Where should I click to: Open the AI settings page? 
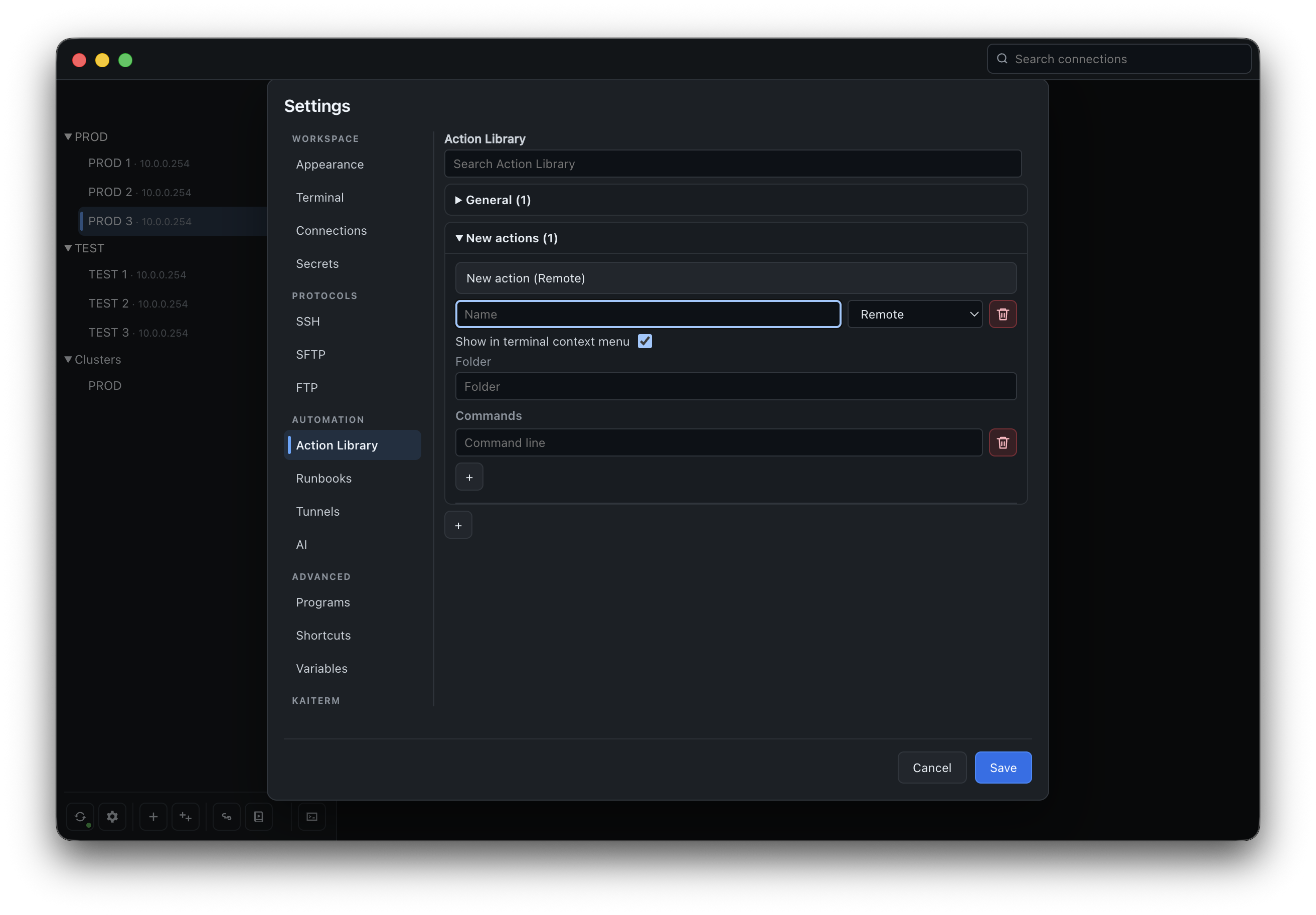353,545
